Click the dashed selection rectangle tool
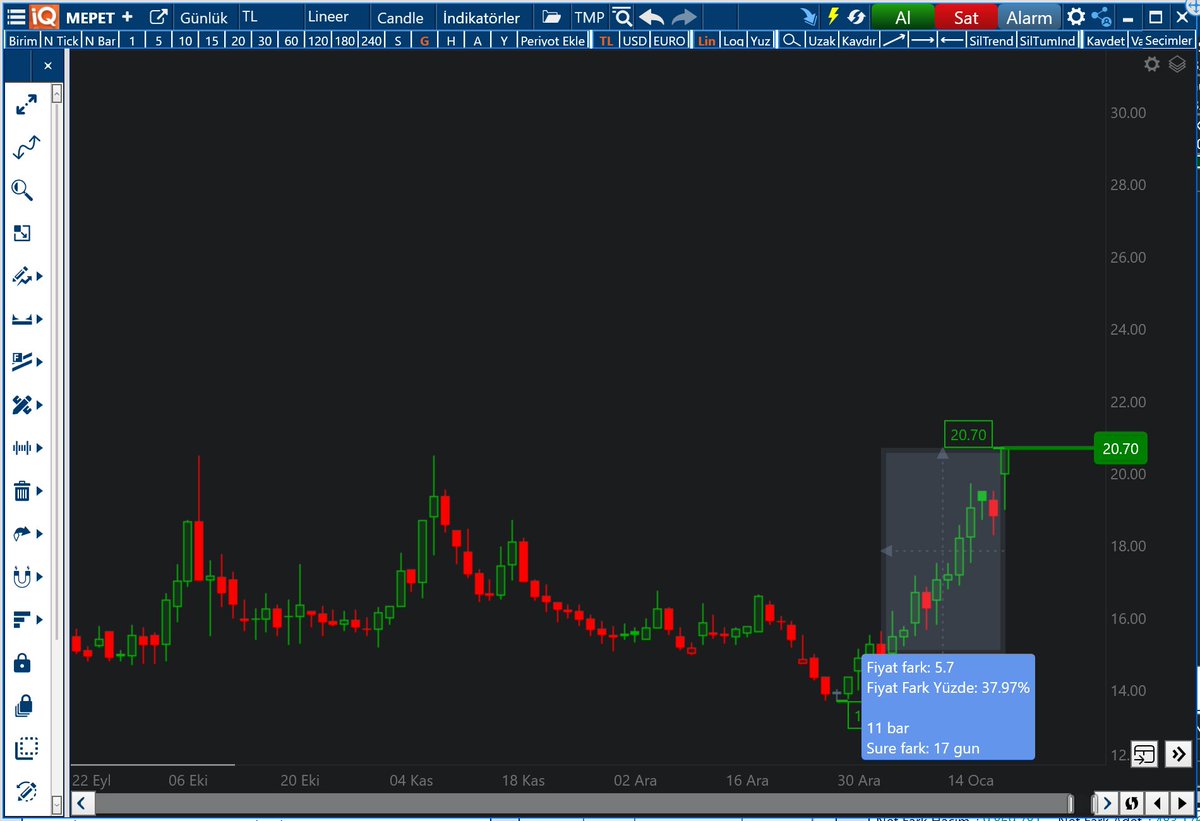 point(26,749)
